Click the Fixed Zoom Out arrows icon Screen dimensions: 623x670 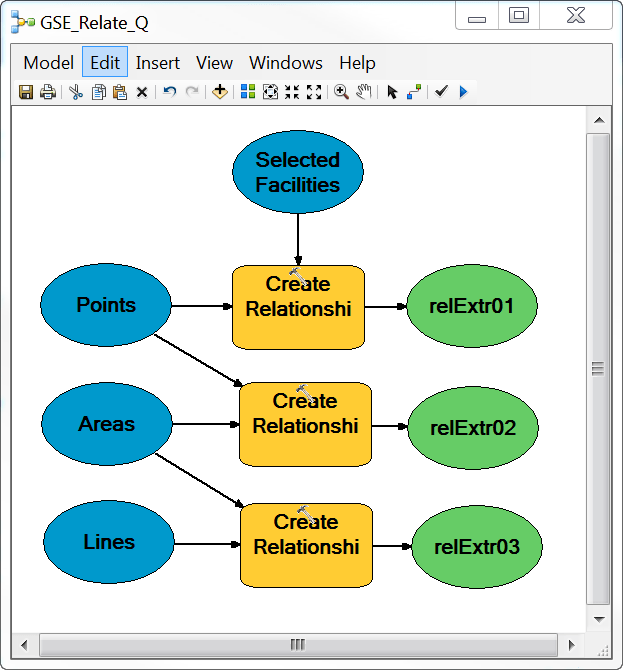tap(314, 92)
